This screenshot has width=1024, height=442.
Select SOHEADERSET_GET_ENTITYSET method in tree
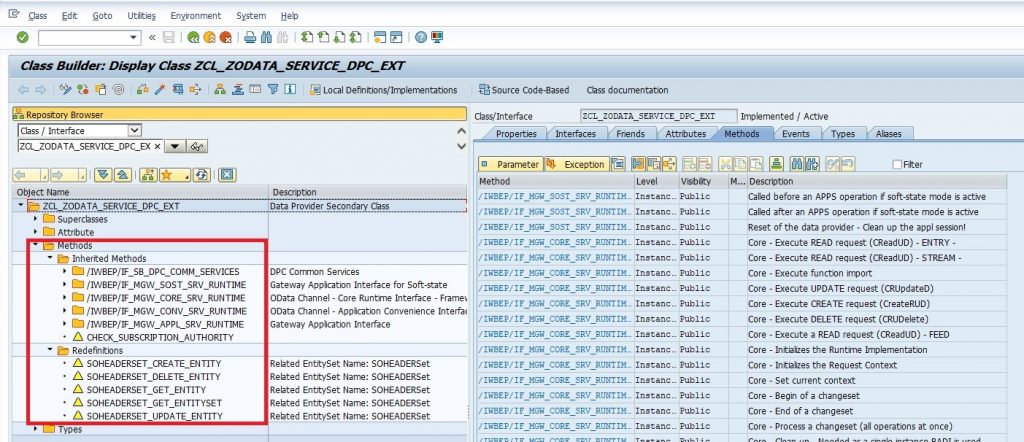(x=154, y=402)
